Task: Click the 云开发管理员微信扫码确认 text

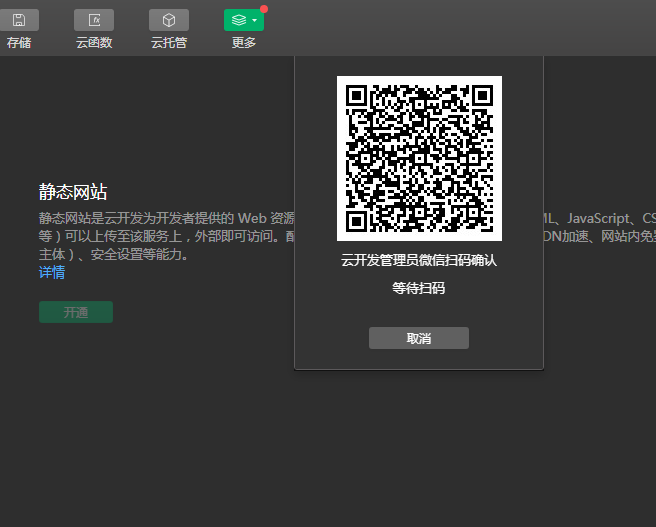Action: point(419,260)
